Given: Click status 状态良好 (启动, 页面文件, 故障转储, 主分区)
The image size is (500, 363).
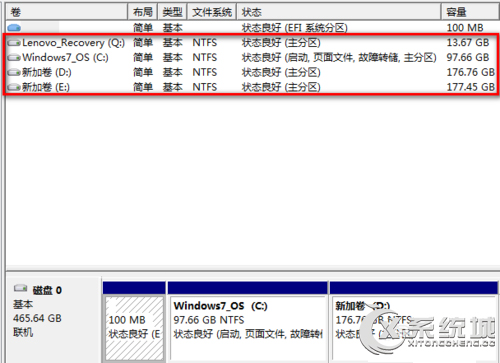Looking at the screenshot, I should tap(339, 57).
